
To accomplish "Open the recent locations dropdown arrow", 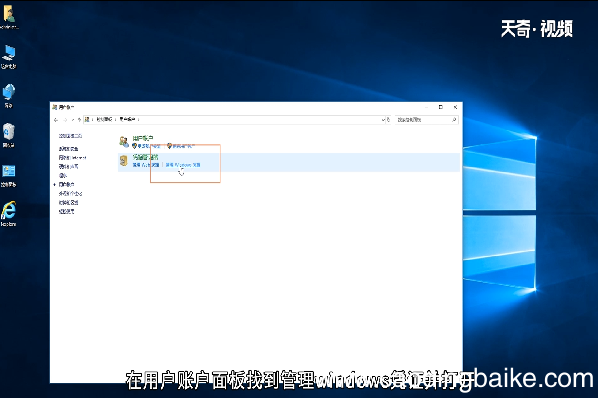I will point(72,120).
